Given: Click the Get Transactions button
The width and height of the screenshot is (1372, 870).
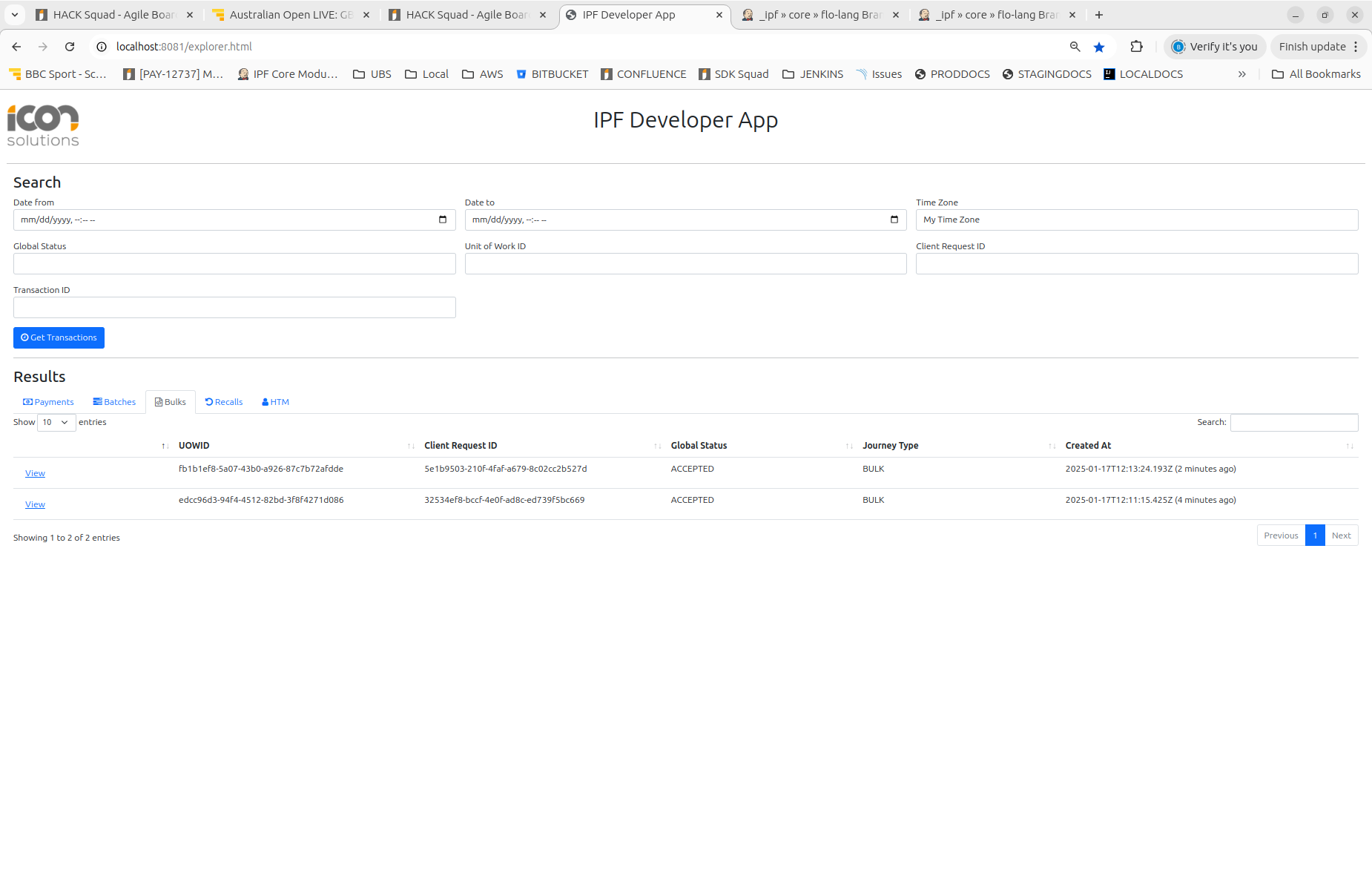Looking at the screenshot, I should click(x=59, y=337).
